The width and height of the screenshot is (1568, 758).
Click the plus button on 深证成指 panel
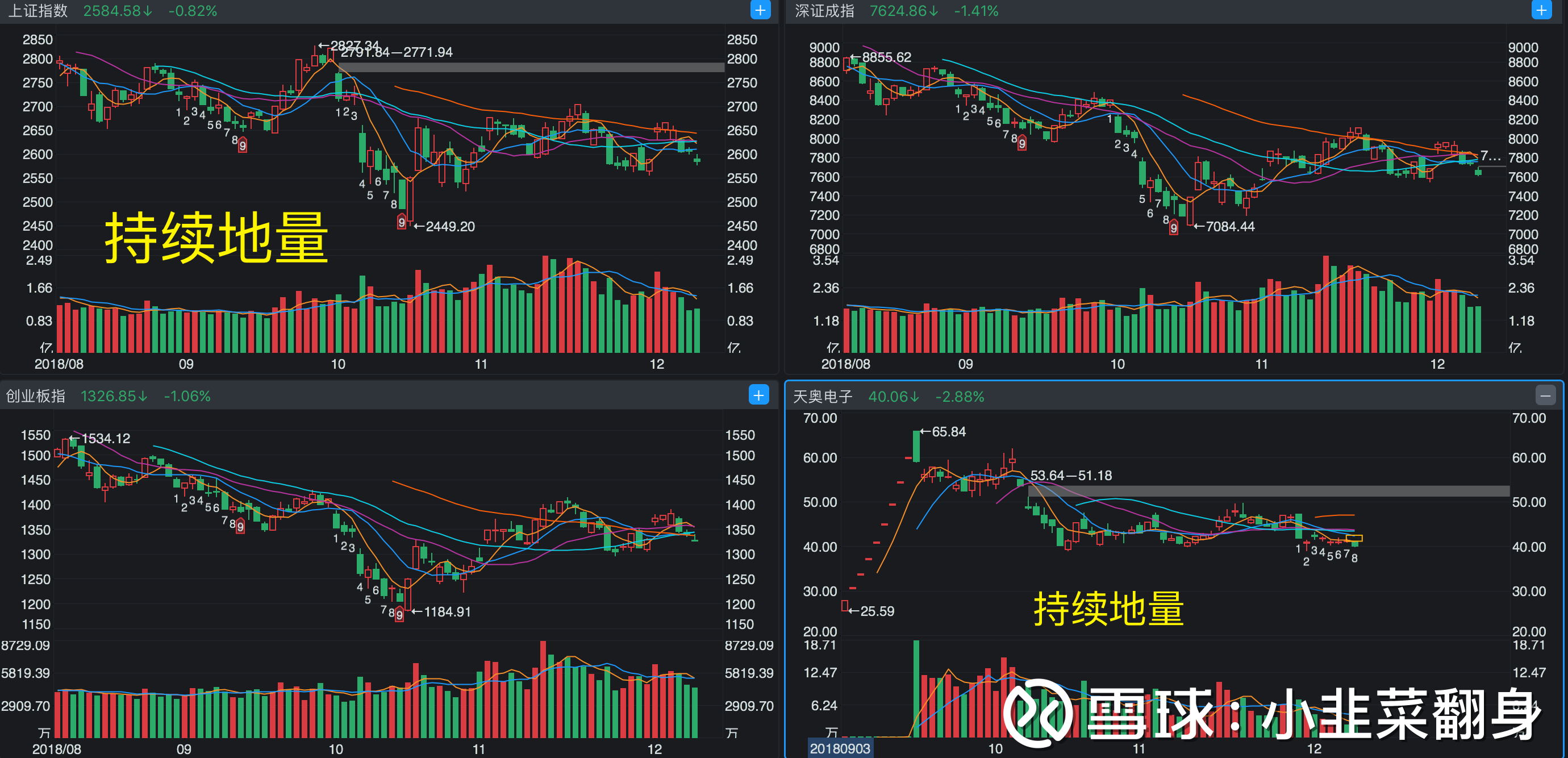click(1541, 10)
